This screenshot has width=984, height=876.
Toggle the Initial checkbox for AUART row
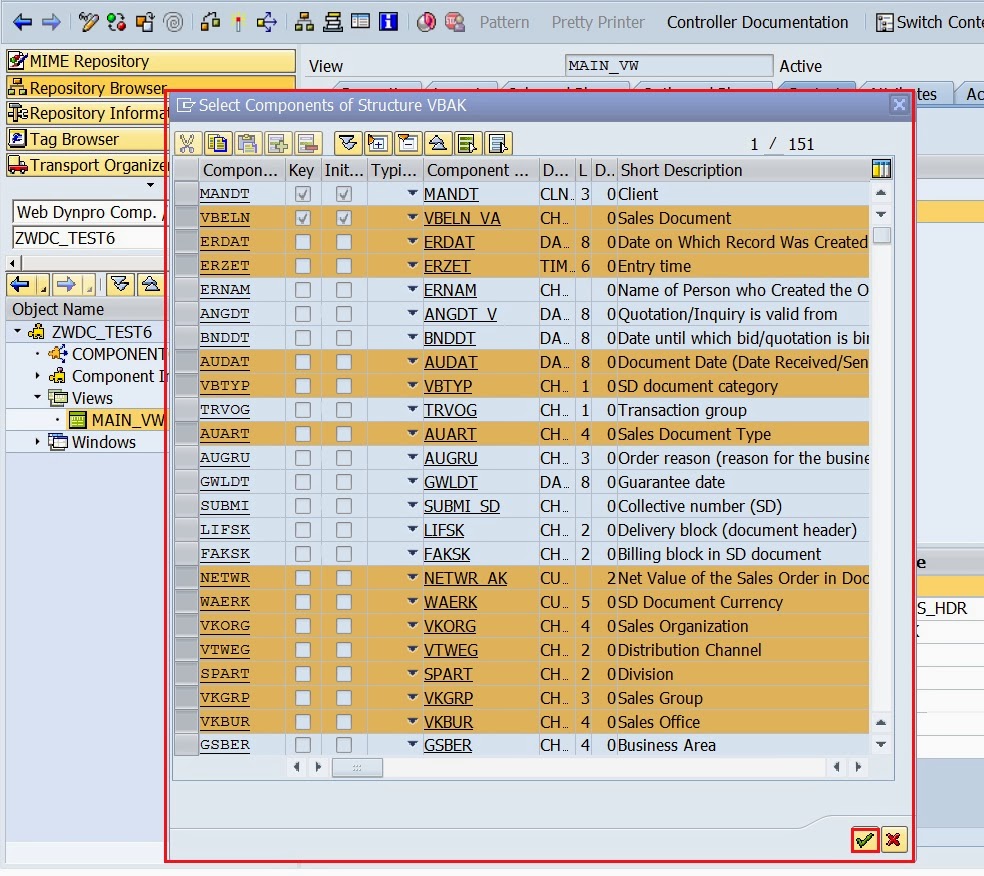coord(344,434)
